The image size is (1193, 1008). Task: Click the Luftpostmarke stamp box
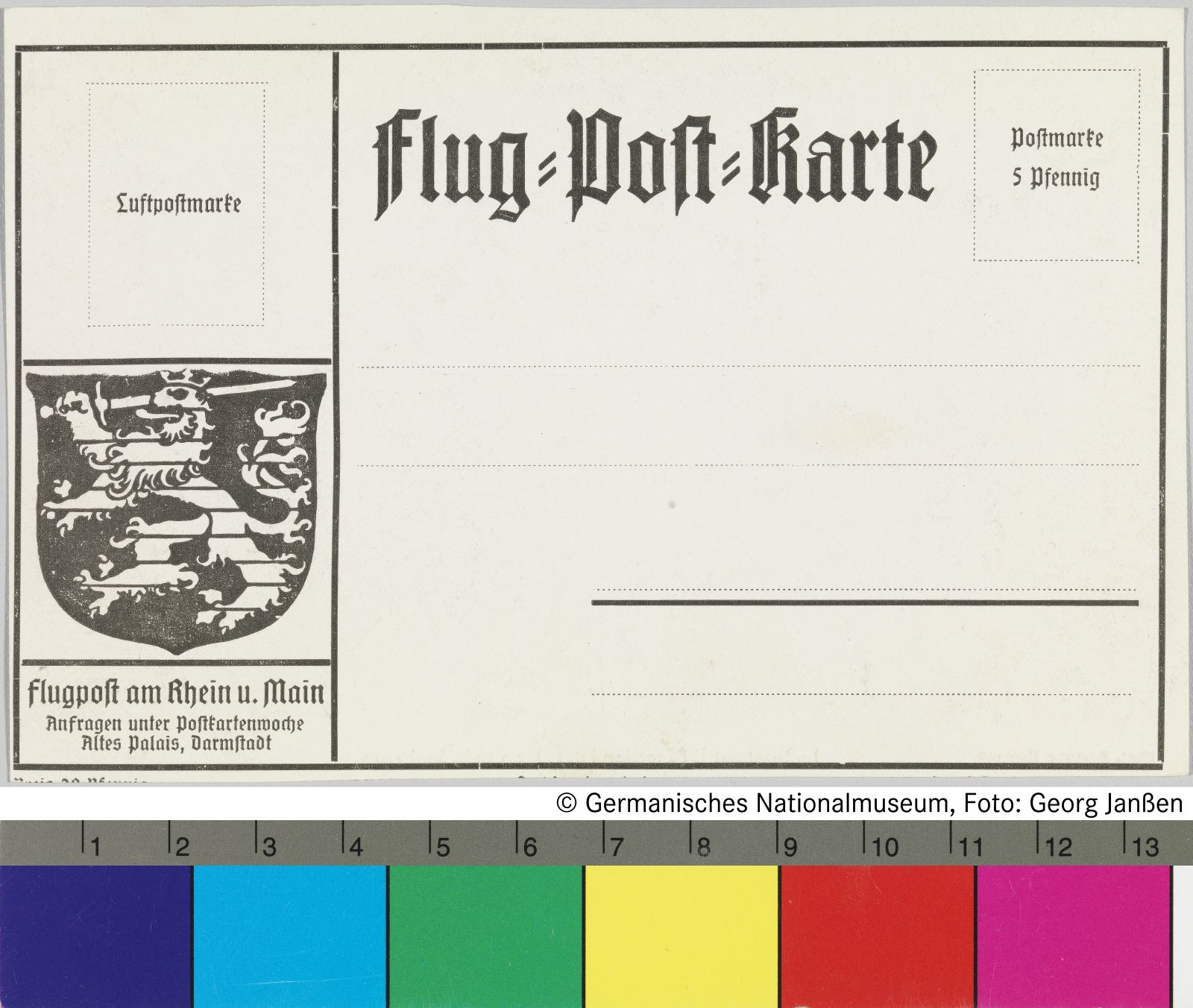tap(177, 204)
